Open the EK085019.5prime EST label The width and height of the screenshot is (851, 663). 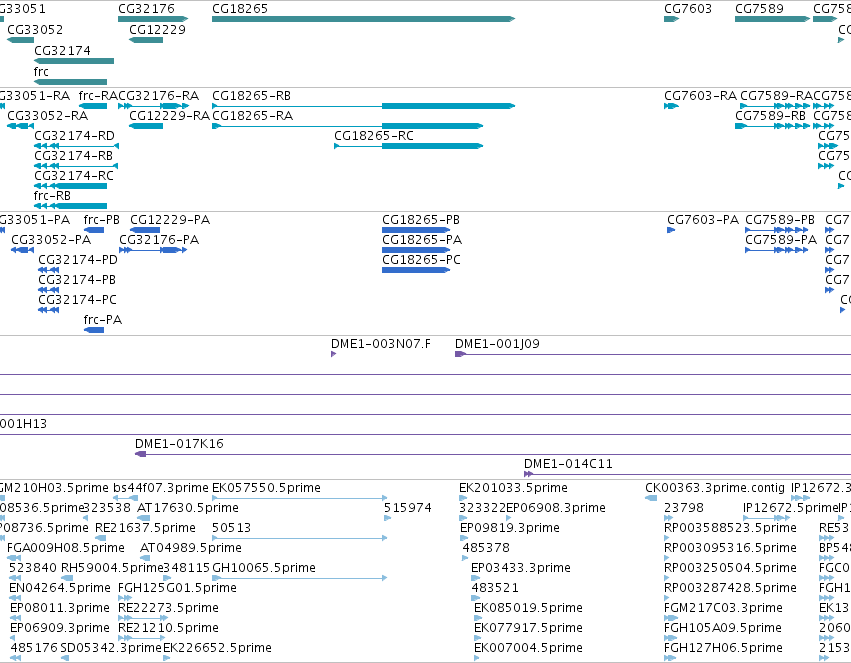pos(528,608)
